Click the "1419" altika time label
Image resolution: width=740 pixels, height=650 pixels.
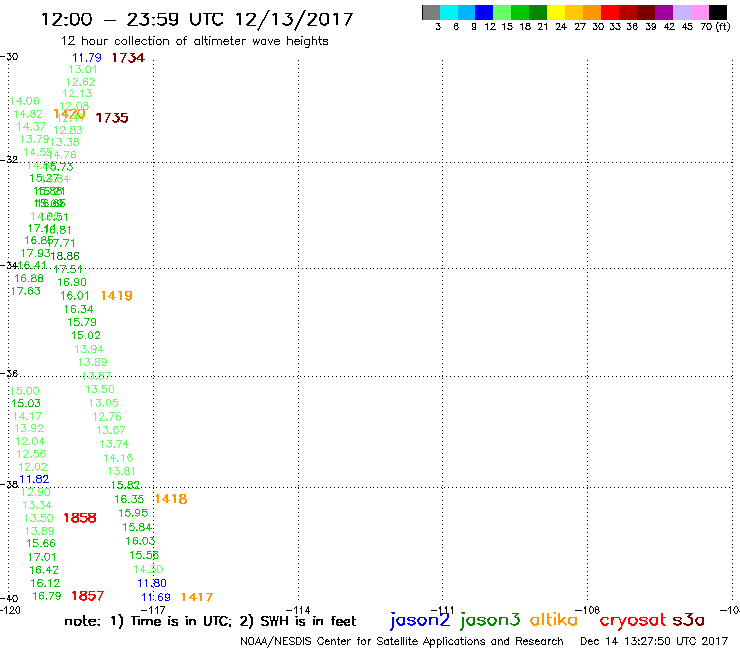pyautogui.click(x=117, y=295)
